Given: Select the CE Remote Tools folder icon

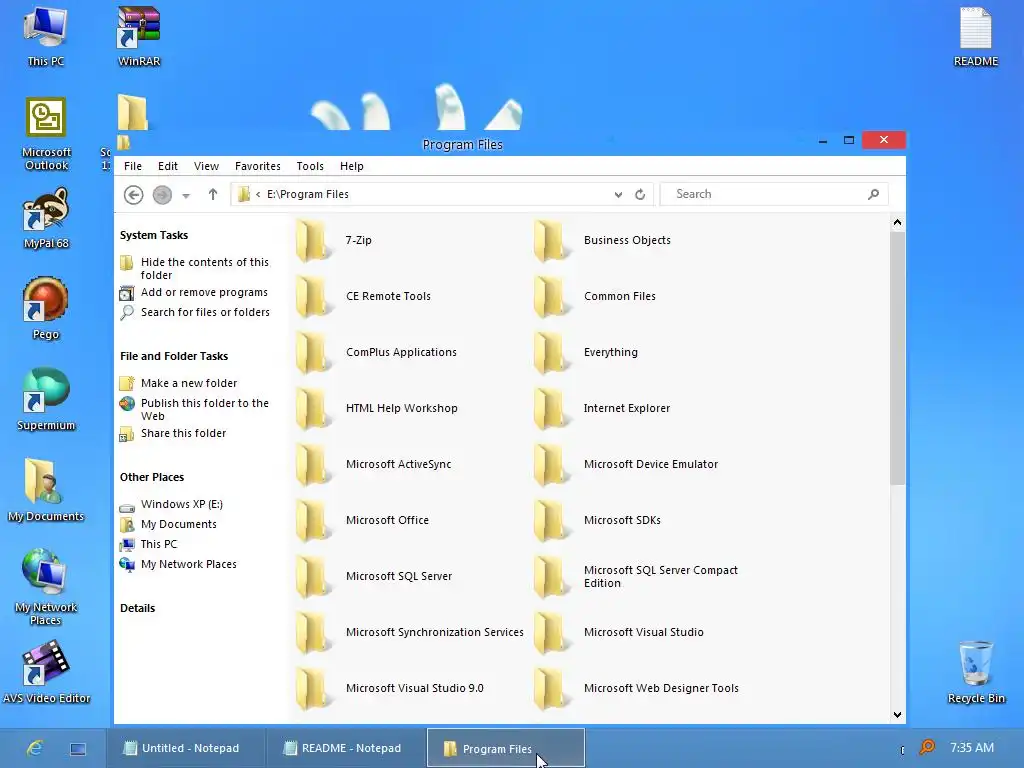Looking at the screenshot, I should click(x=313, y=296).
